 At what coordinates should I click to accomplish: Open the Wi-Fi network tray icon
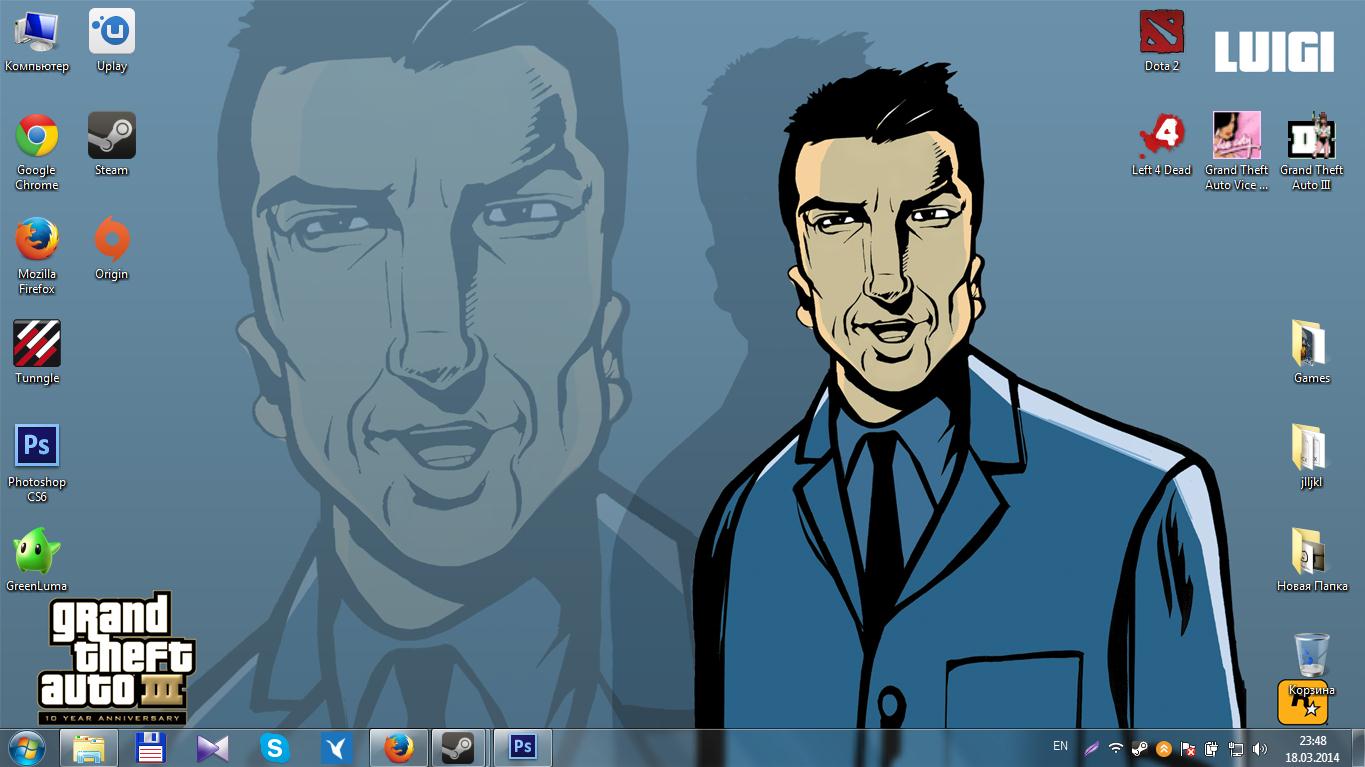[x=1116, y=748]
